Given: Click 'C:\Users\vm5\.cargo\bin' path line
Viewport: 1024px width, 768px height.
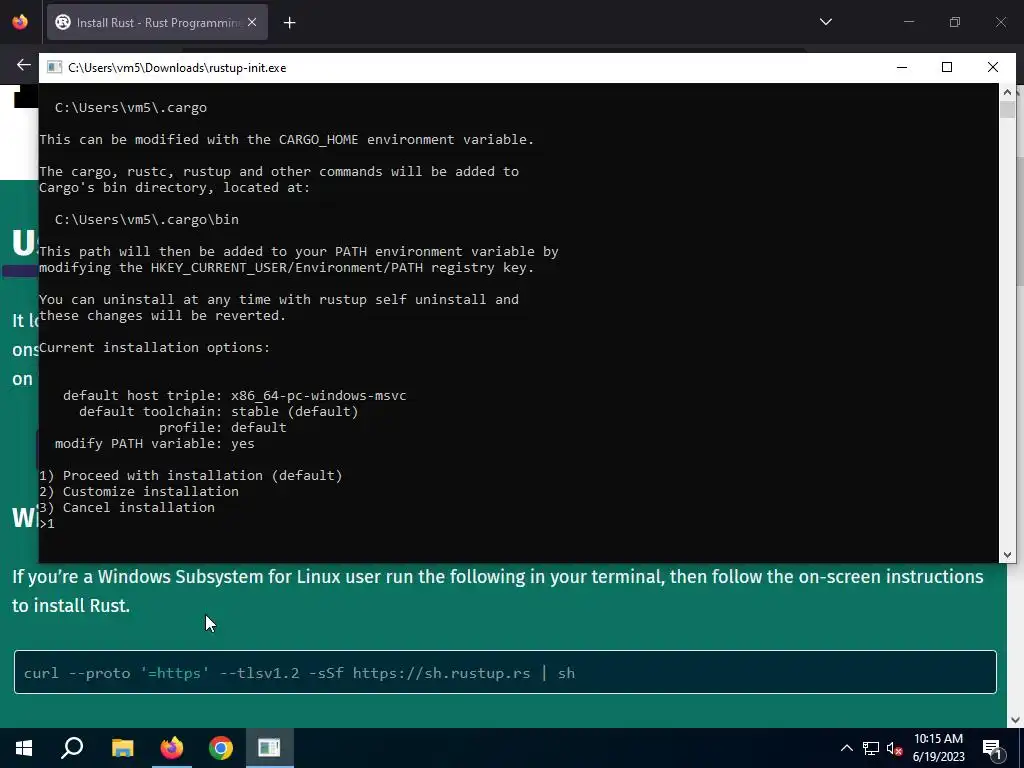Looking at the screenshot, I should (146, 219).
